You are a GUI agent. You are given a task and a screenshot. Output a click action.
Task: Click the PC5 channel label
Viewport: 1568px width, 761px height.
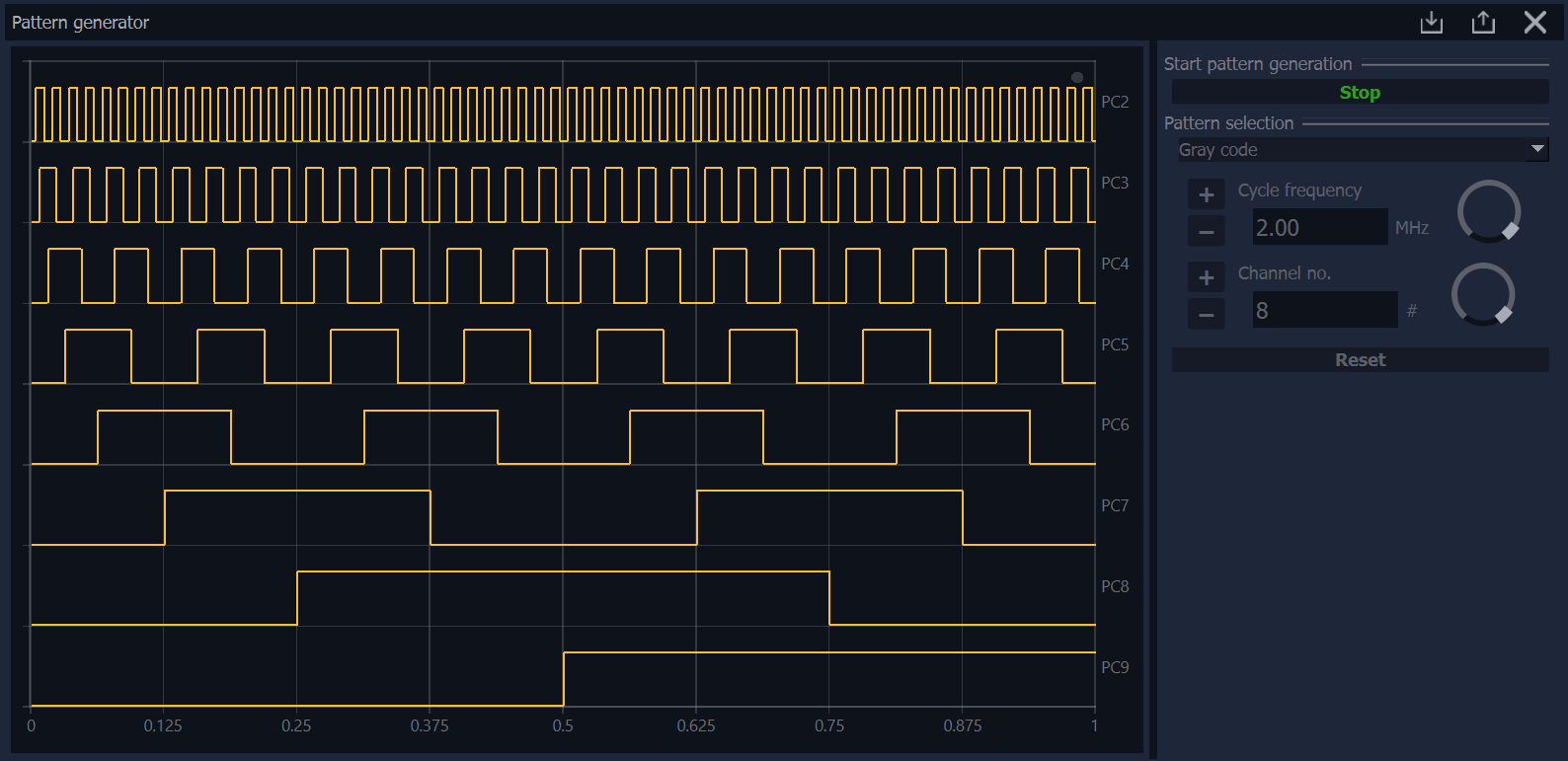(x=1115, y=344)
